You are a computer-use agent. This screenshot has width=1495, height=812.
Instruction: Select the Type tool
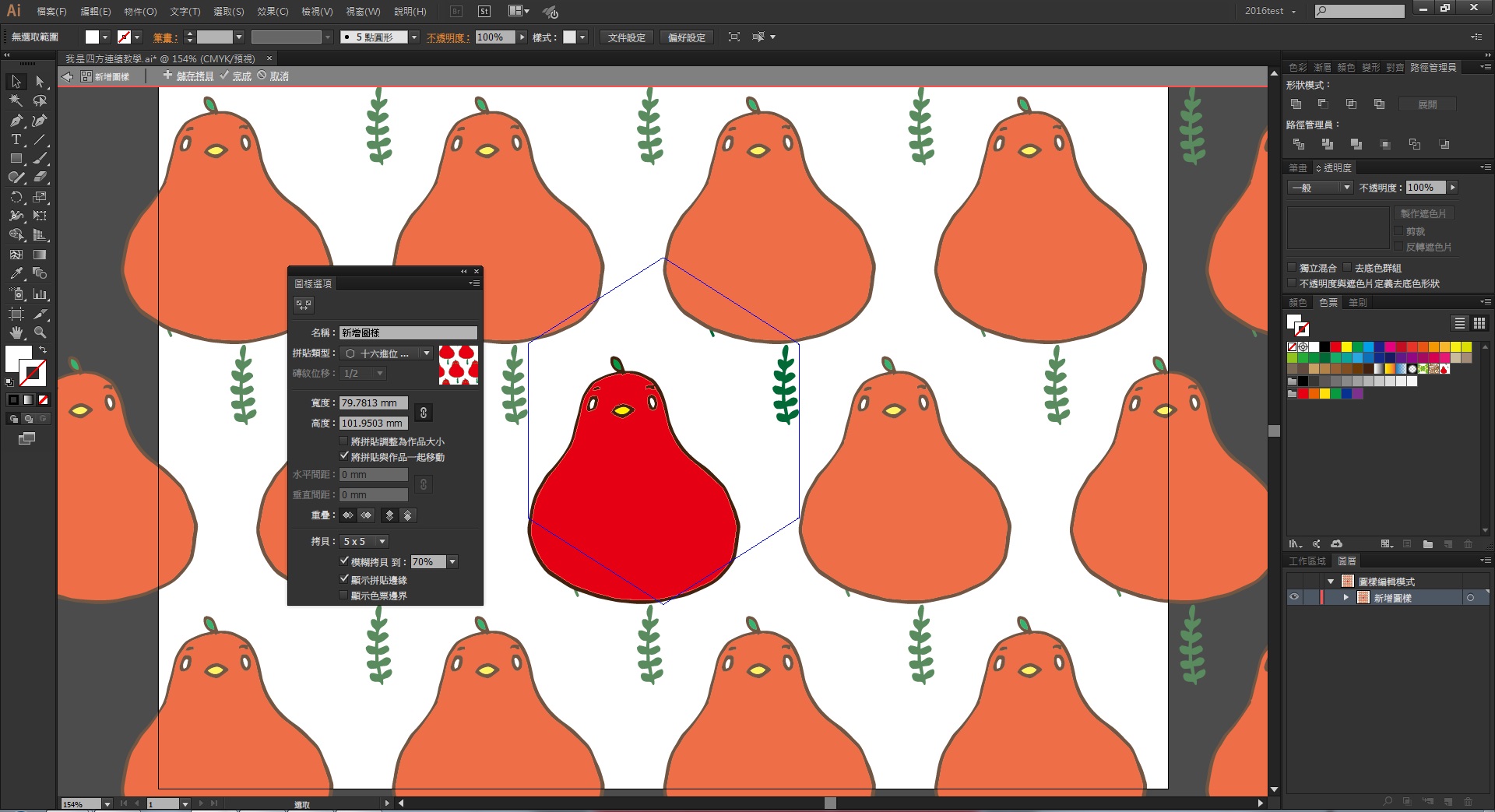[x=16, y=139]
